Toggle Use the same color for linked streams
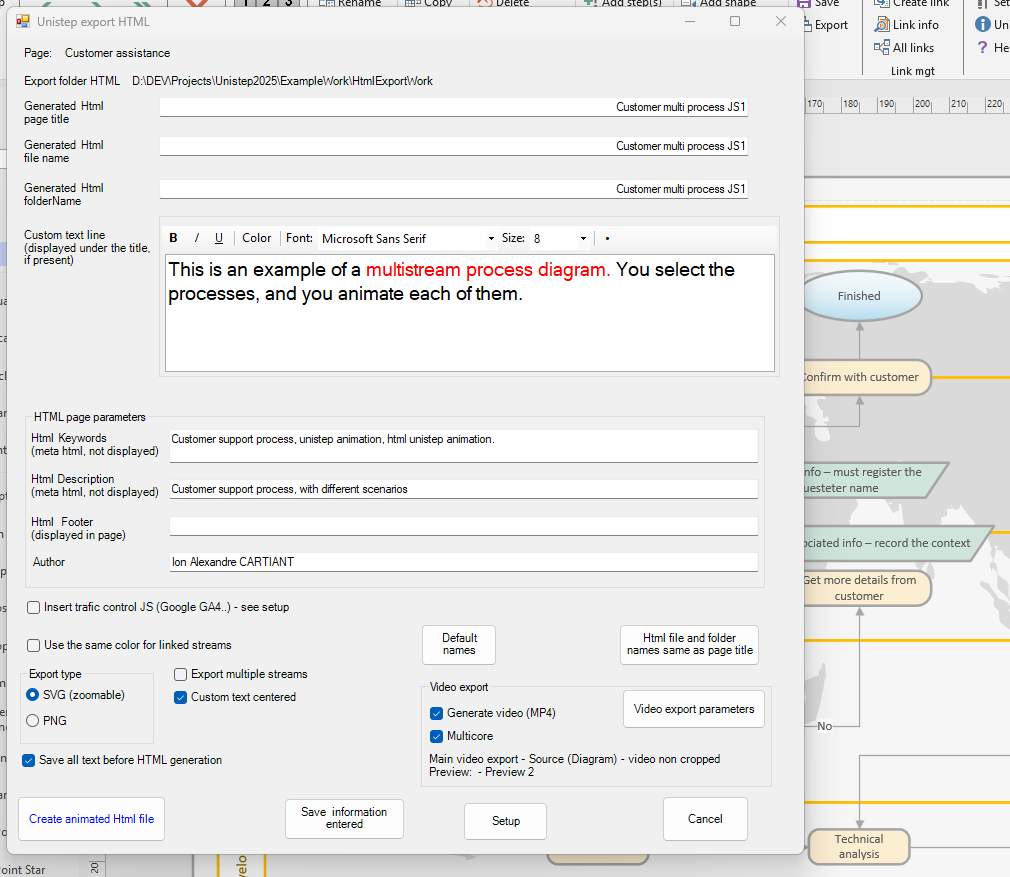Screen dimensions: 1010x877 tap(34, 645)
